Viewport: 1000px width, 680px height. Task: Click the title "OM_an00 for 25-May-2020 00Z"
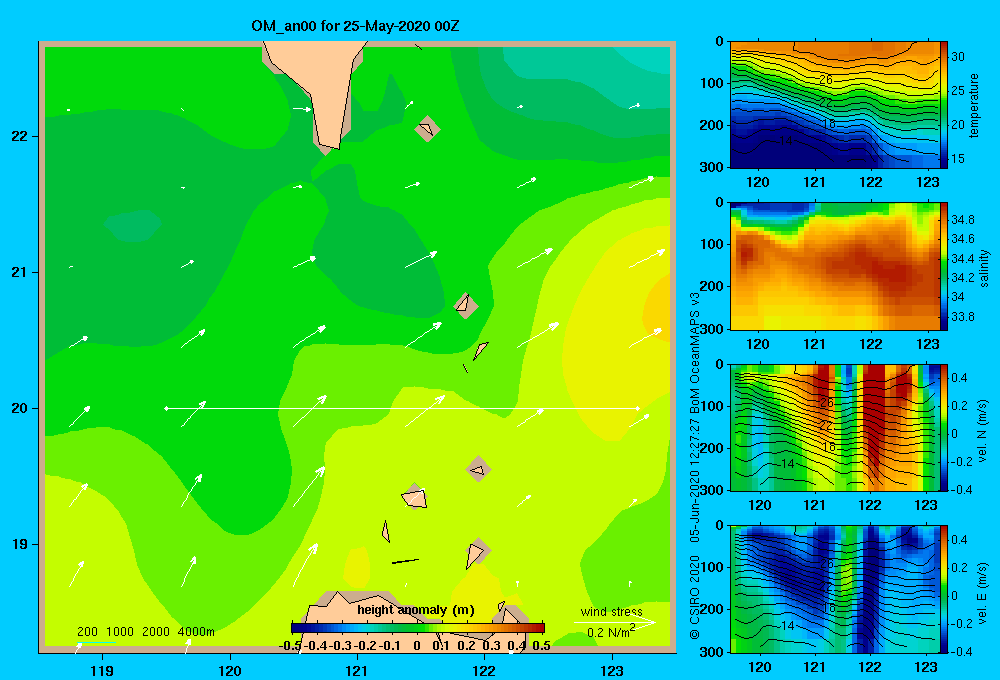click(355, 26)
